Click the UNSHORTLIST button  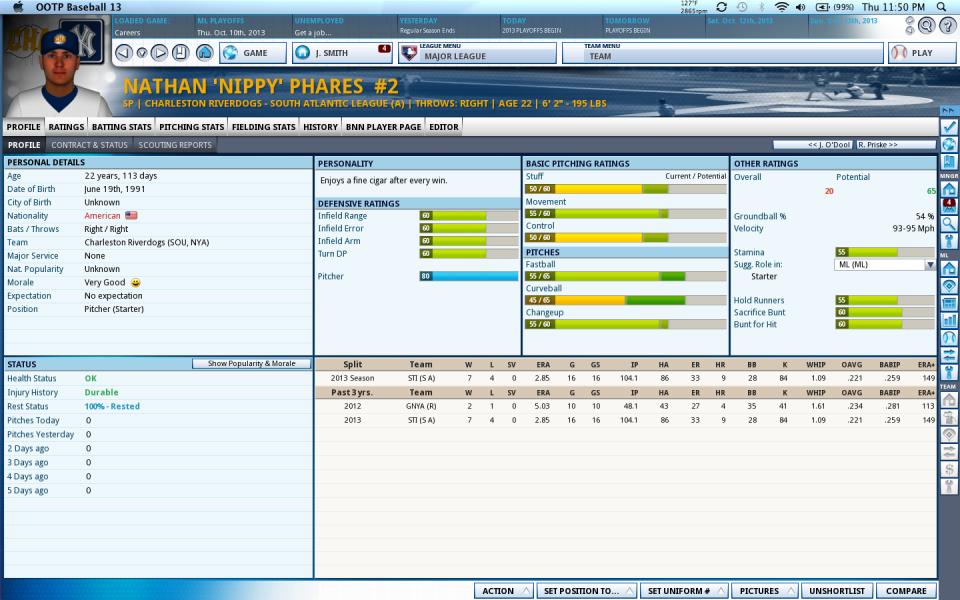coord(837,591)
